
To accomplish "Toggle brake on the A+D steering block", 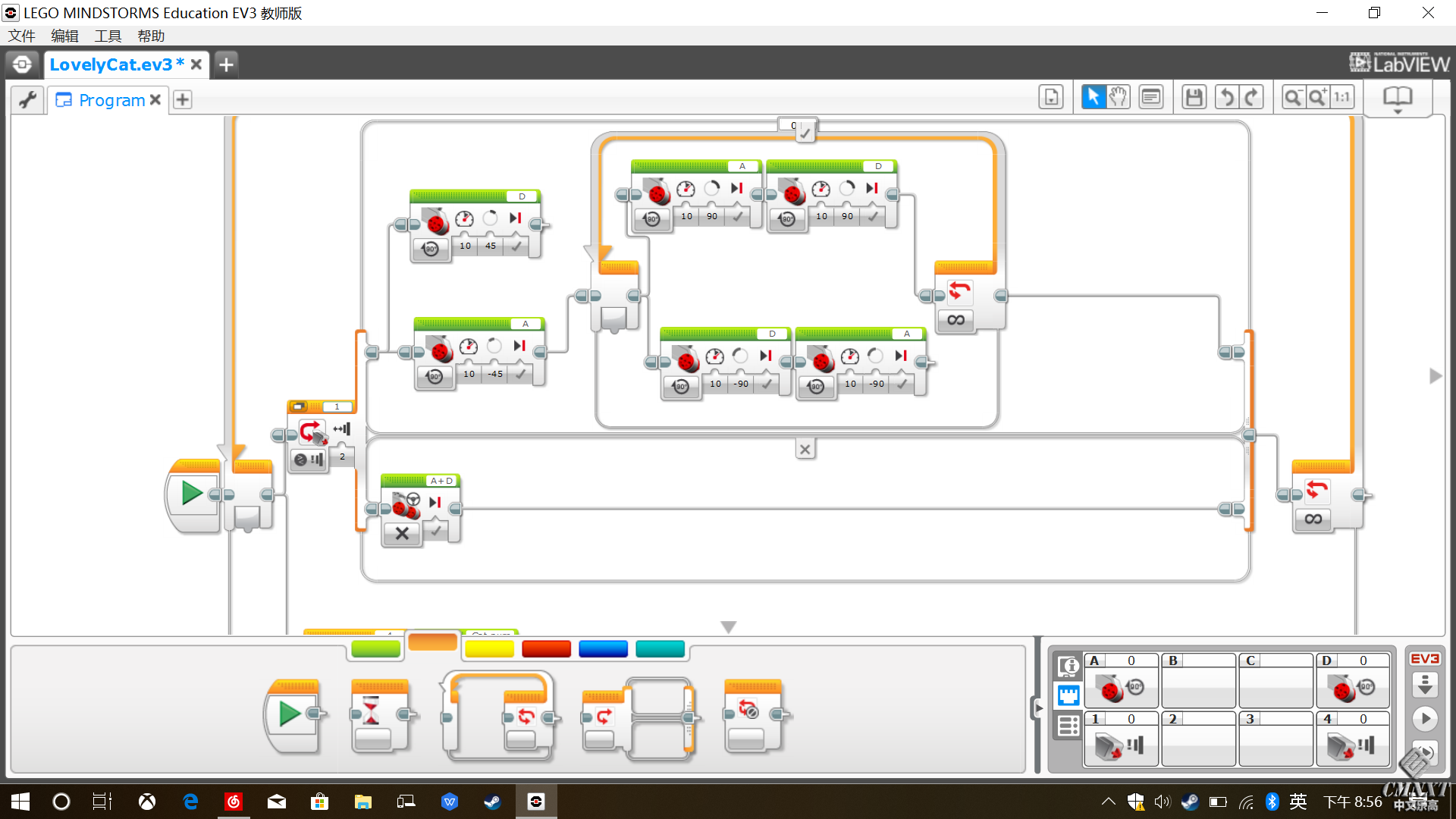I will tap(436, 531).
